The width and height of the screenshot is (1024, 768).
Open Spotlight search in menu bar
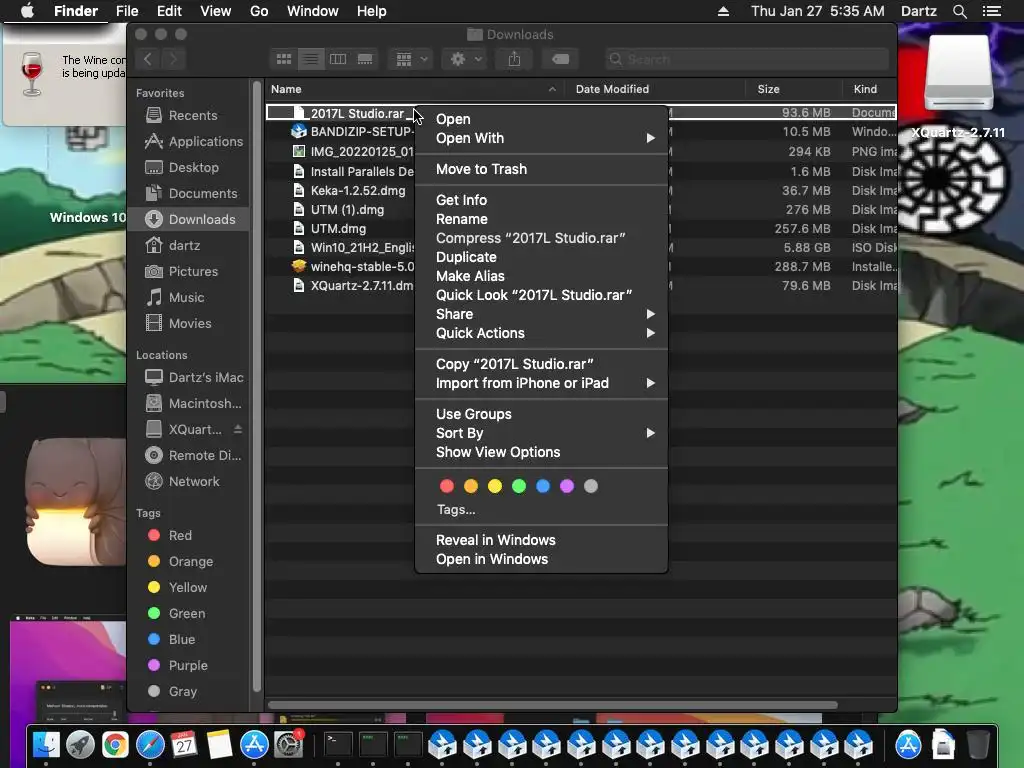click(x=959, y=11)
